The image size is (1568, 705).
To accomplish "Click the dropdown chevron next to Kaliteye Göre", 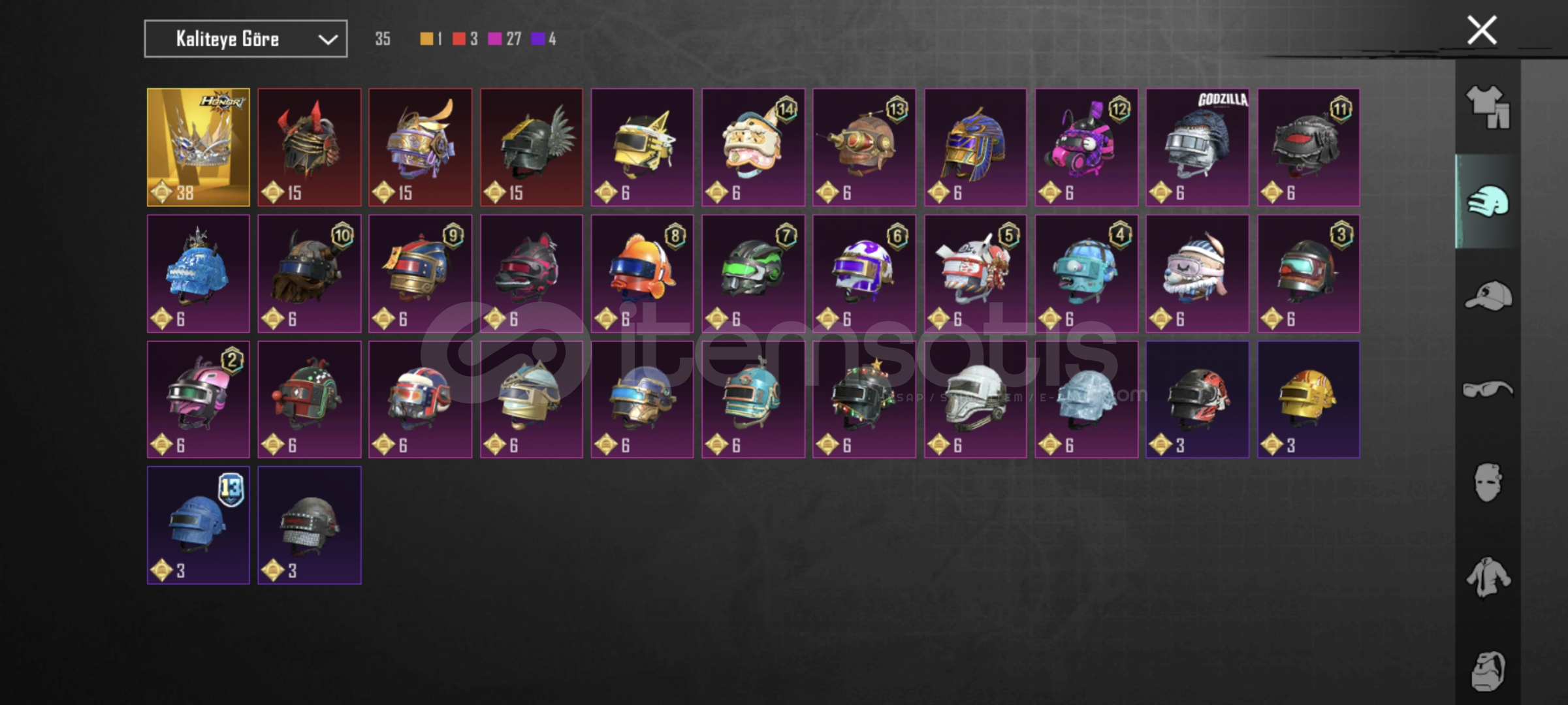I will point(327,40).
